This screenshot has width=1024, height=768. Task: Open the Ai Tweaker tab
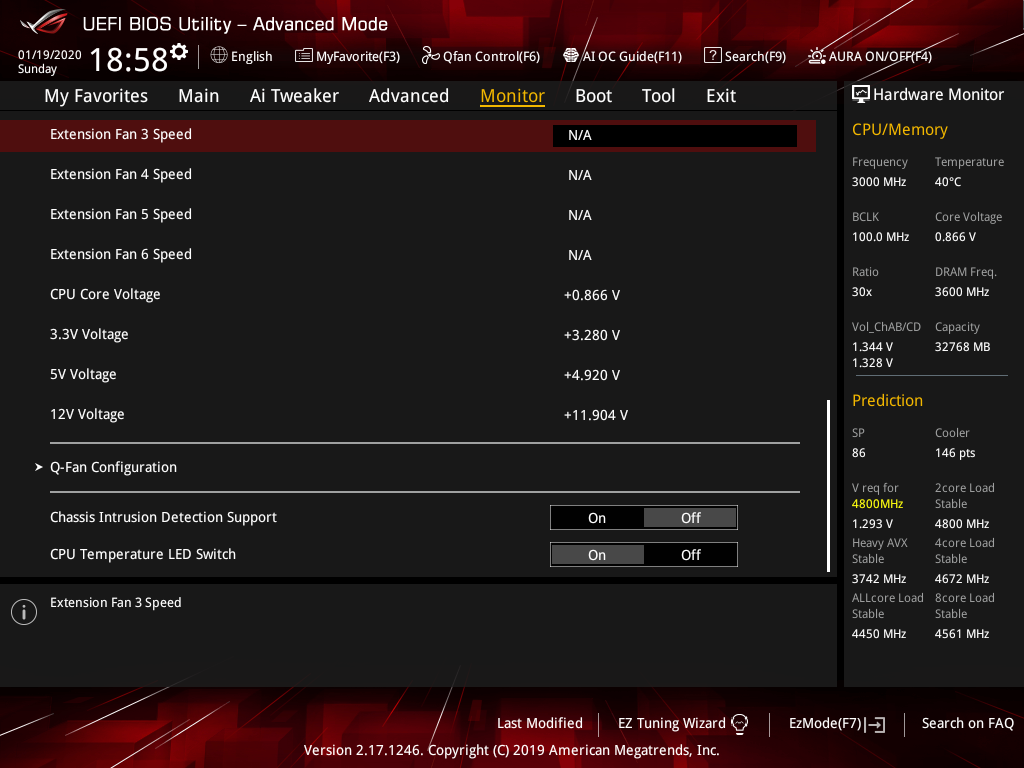coord(294,96)
